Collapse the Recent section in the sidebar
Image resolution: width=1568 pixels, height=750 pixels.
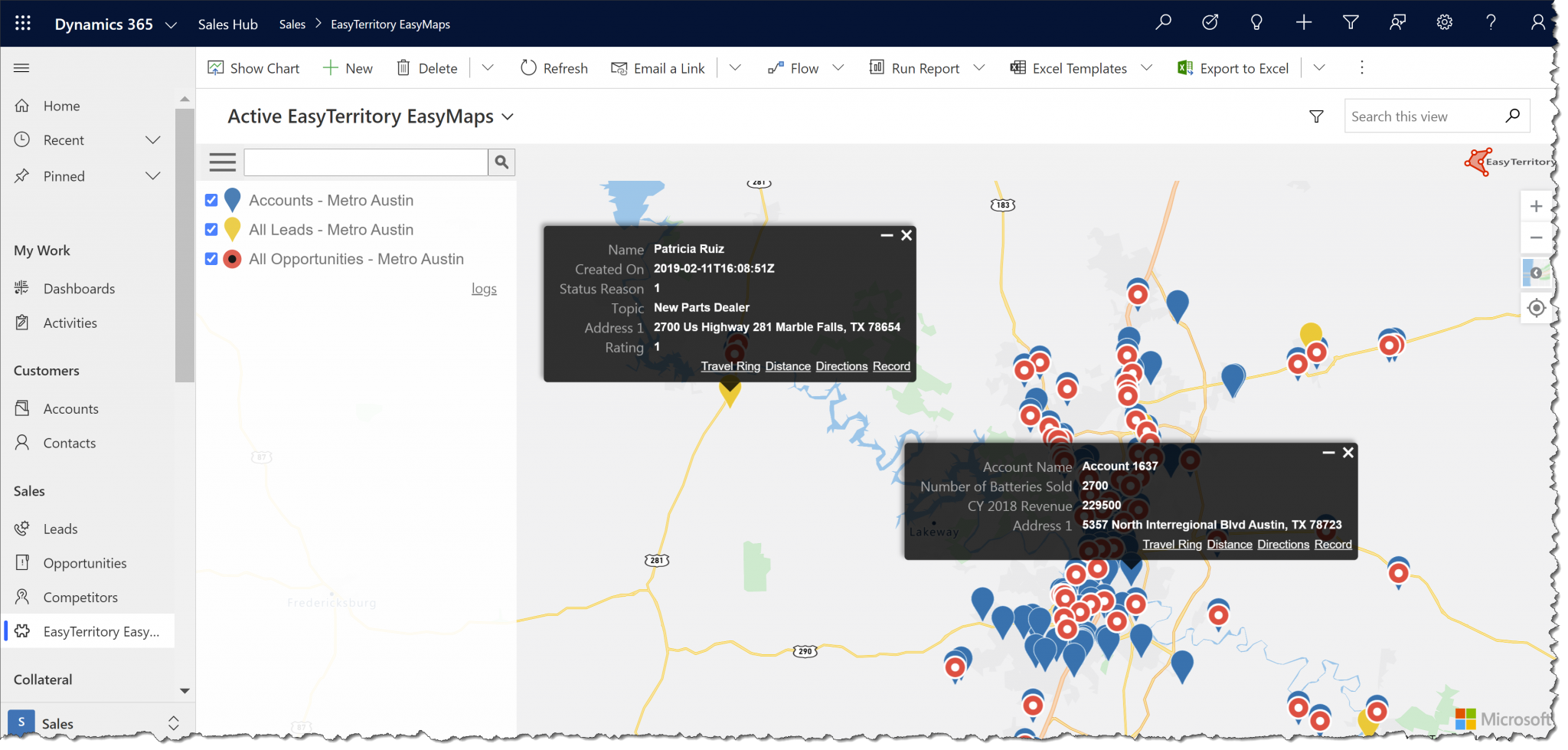[153, 139]
